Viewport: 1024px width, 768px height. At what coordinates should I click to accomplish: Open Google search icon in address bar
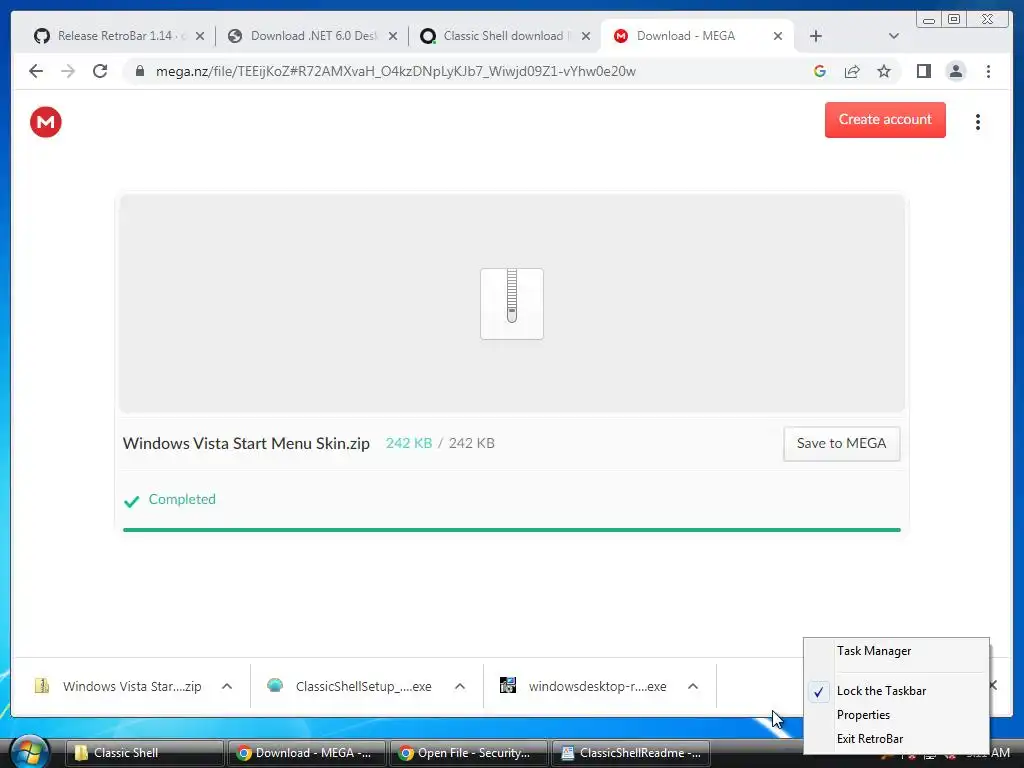820,71
